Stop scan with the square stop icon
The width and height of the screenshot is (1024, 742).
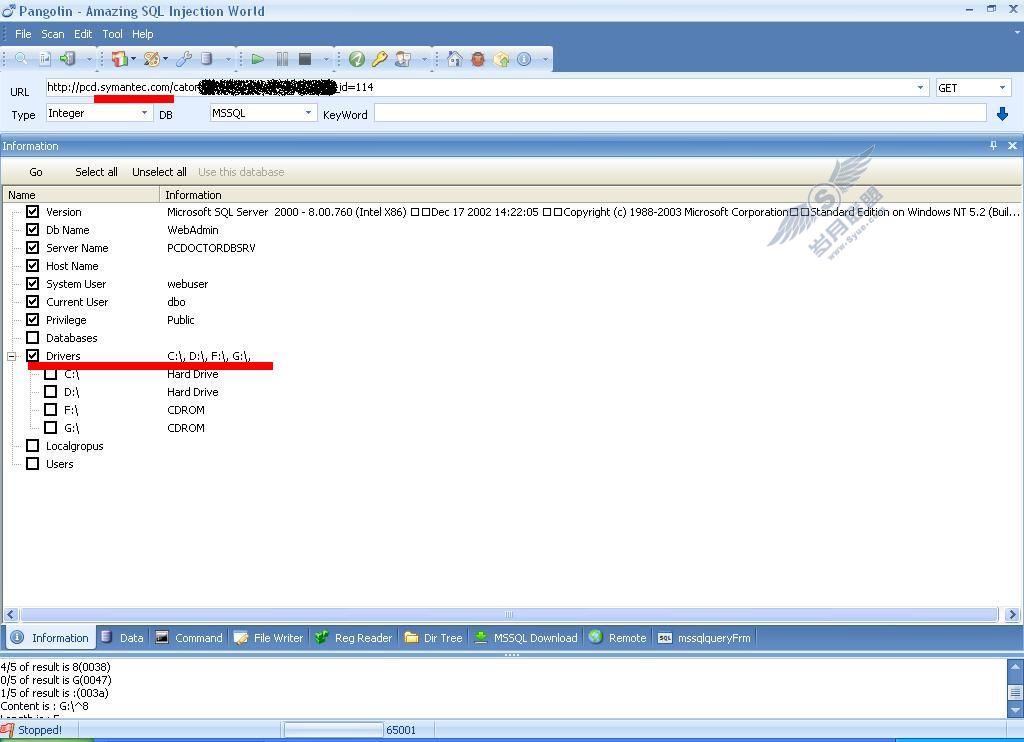[305, 59]
